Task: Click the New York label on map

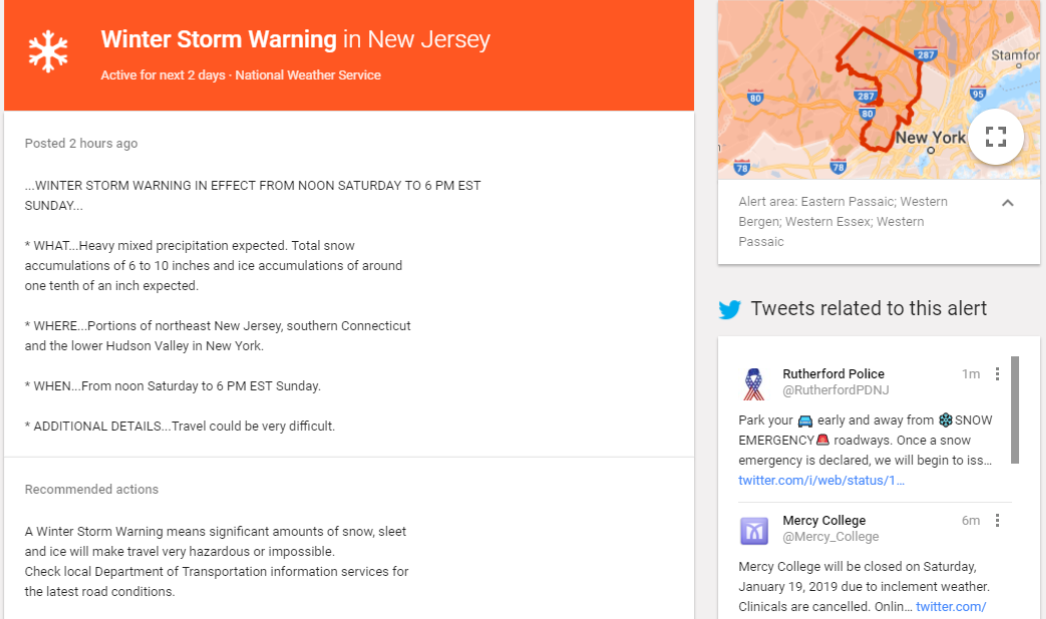Action: 931,137
